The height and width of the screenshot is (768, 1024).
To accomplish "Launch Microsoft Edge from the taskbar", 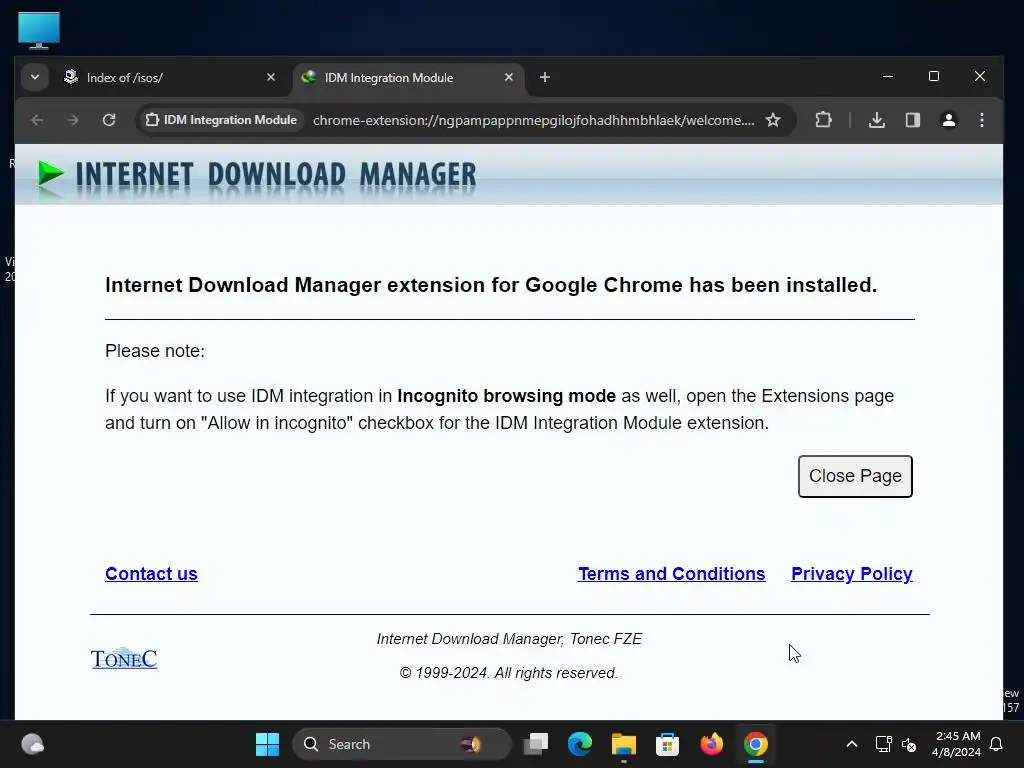I will (580, 744).
